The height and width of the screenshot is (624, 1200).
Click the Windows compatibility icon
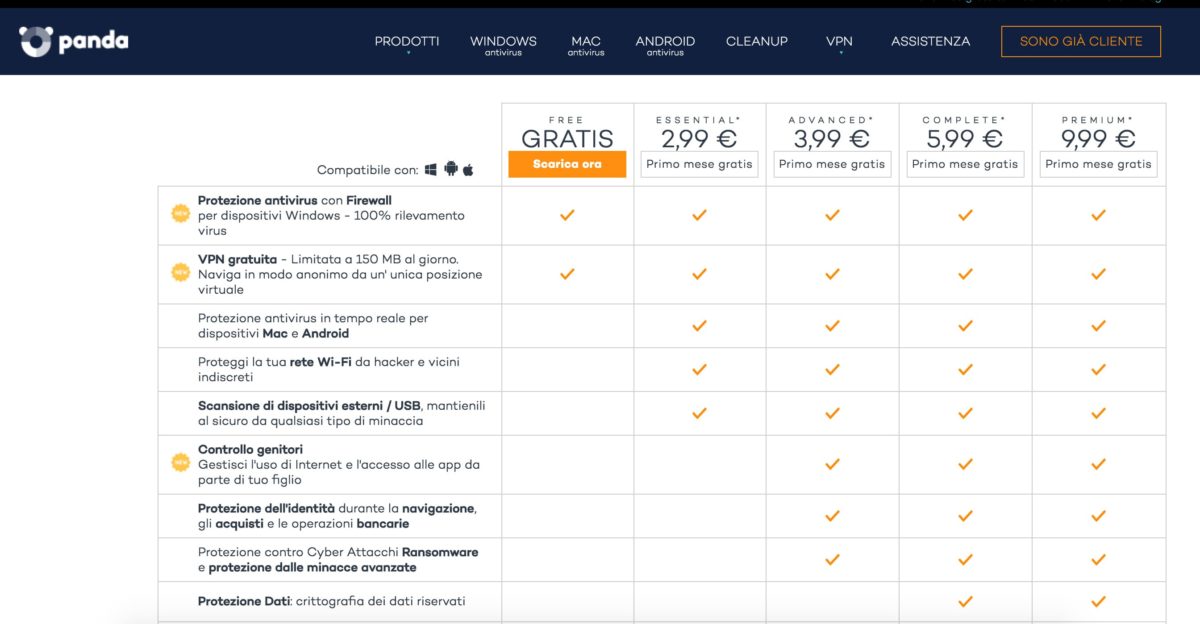pos(431,170)
